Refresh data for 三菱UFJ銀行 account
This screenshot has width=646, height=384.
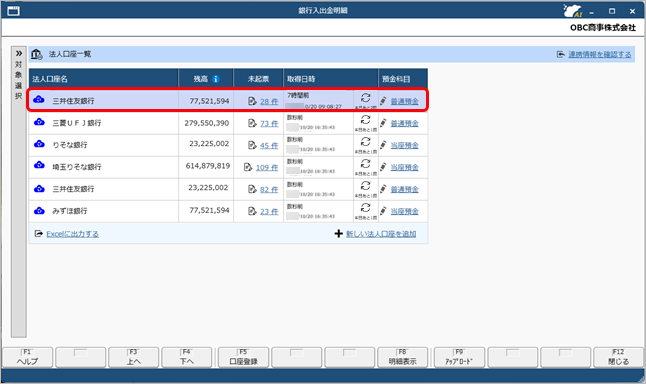click(x=365, y=120)
